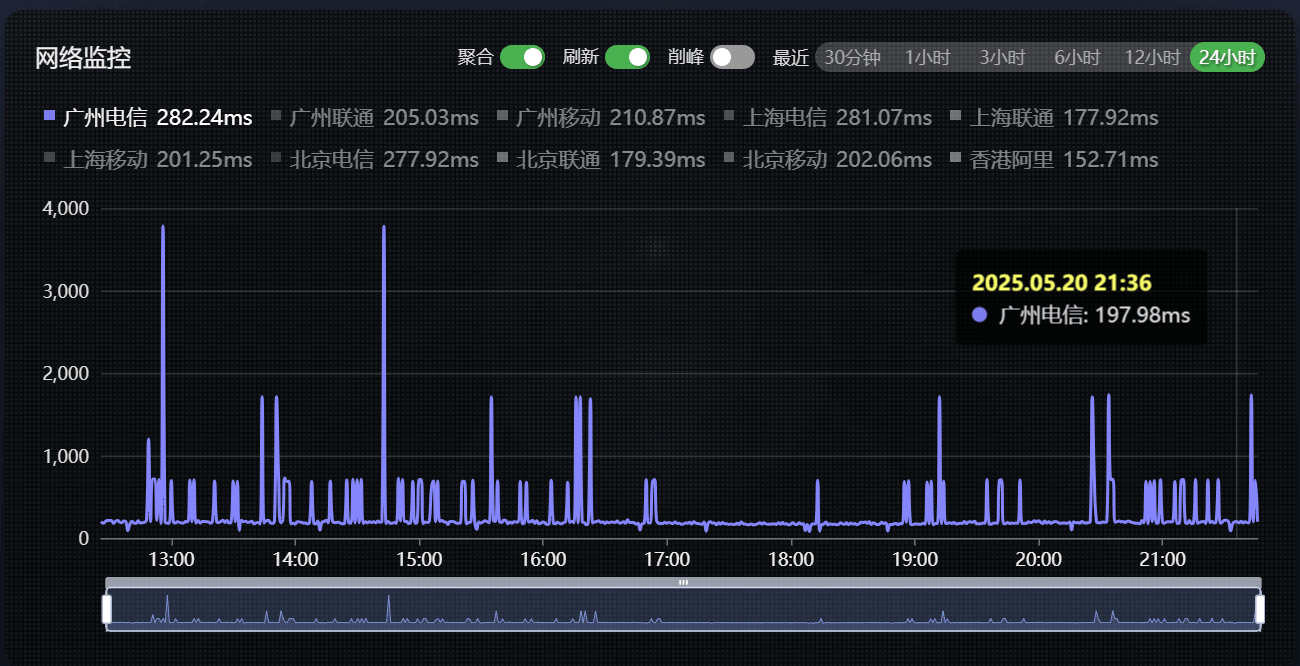This screenshot has width=1300, height=666.
Task: Enable the 削峰 toggle switch
Action: [x=732, y=57]
